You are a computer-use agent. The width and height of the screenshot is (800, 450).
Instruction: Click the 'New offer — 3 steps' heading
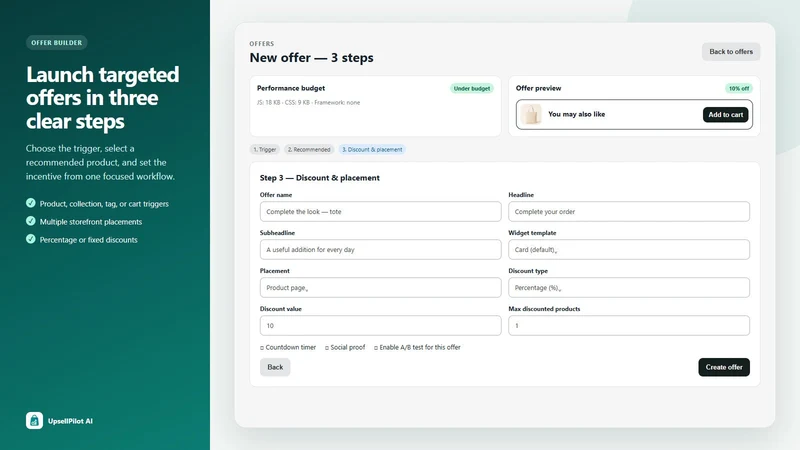click(311, 58)
